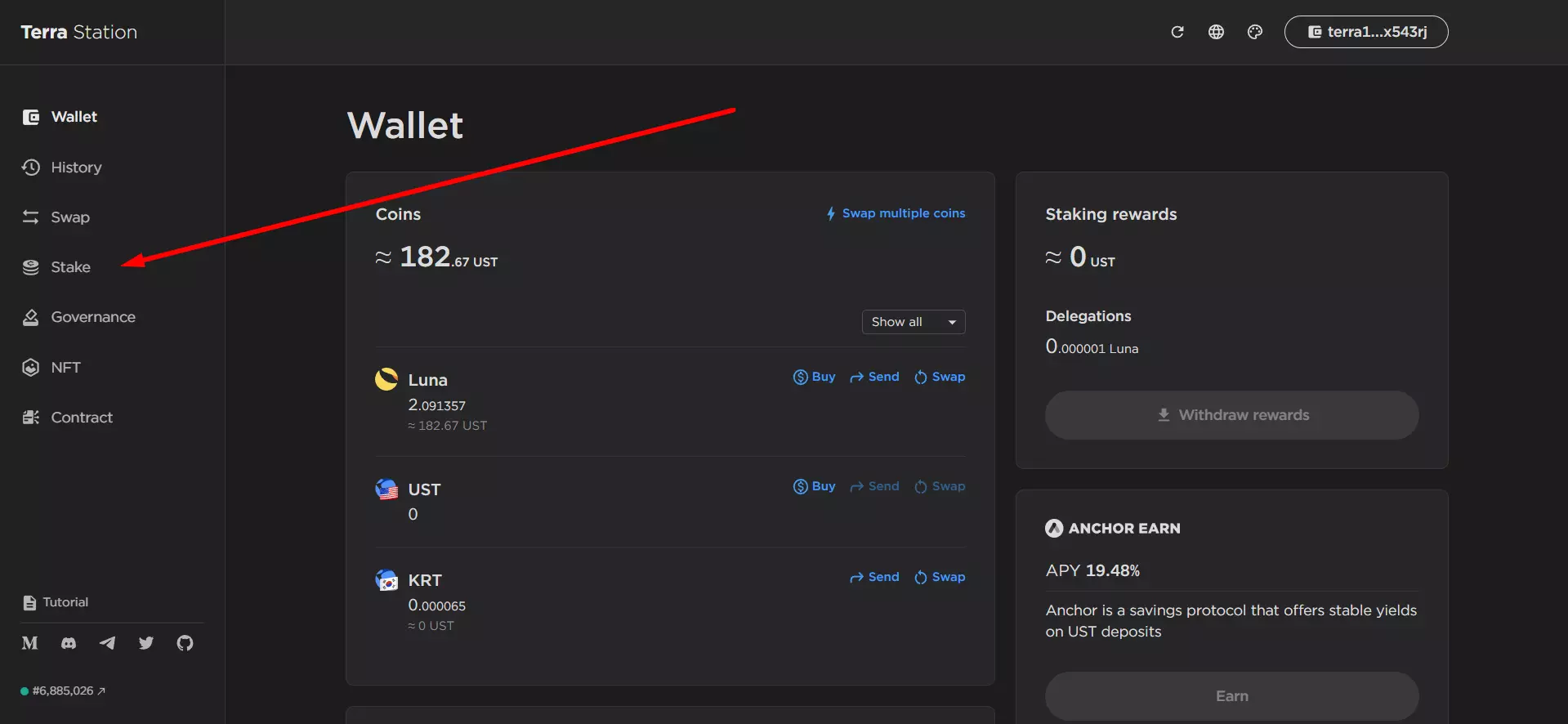Open the Tutorial link
Viewport: 1568px width, 724px height.
pyautogui.click(x=56, y=602)
